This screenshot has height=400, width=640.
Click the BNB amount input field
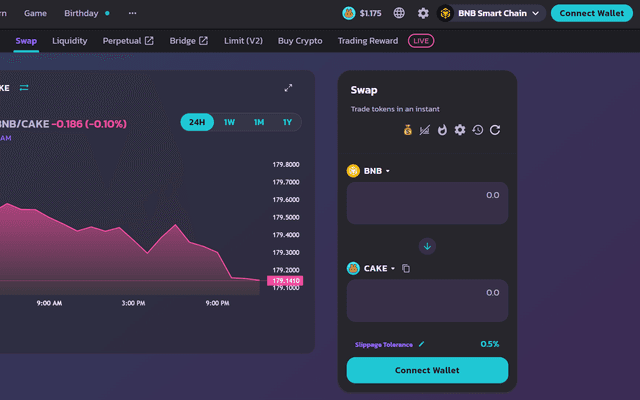(x=427, y=203)
